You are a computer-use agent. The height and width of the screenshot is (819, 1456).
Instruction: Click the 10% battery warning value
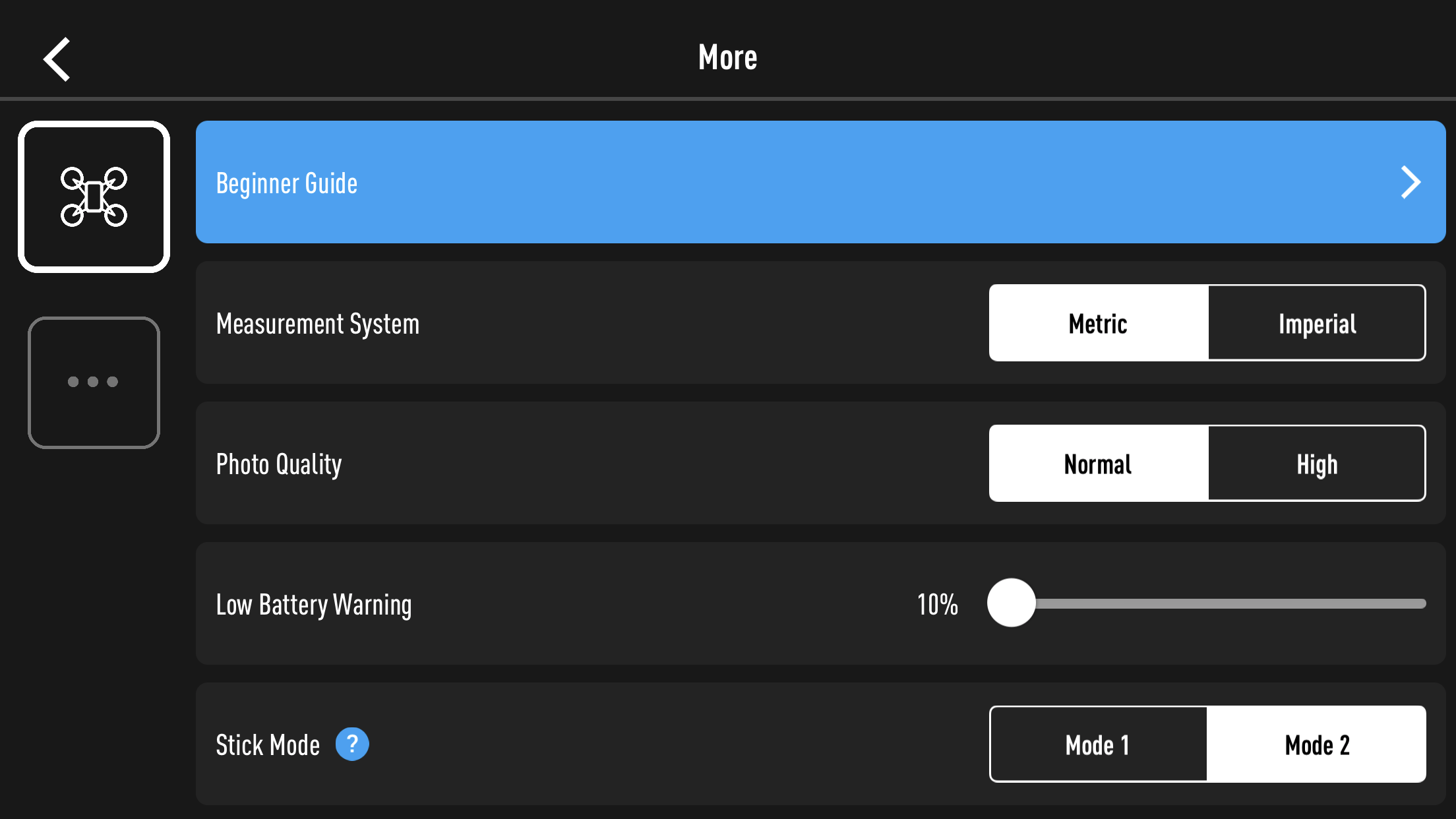click(938, 604)
